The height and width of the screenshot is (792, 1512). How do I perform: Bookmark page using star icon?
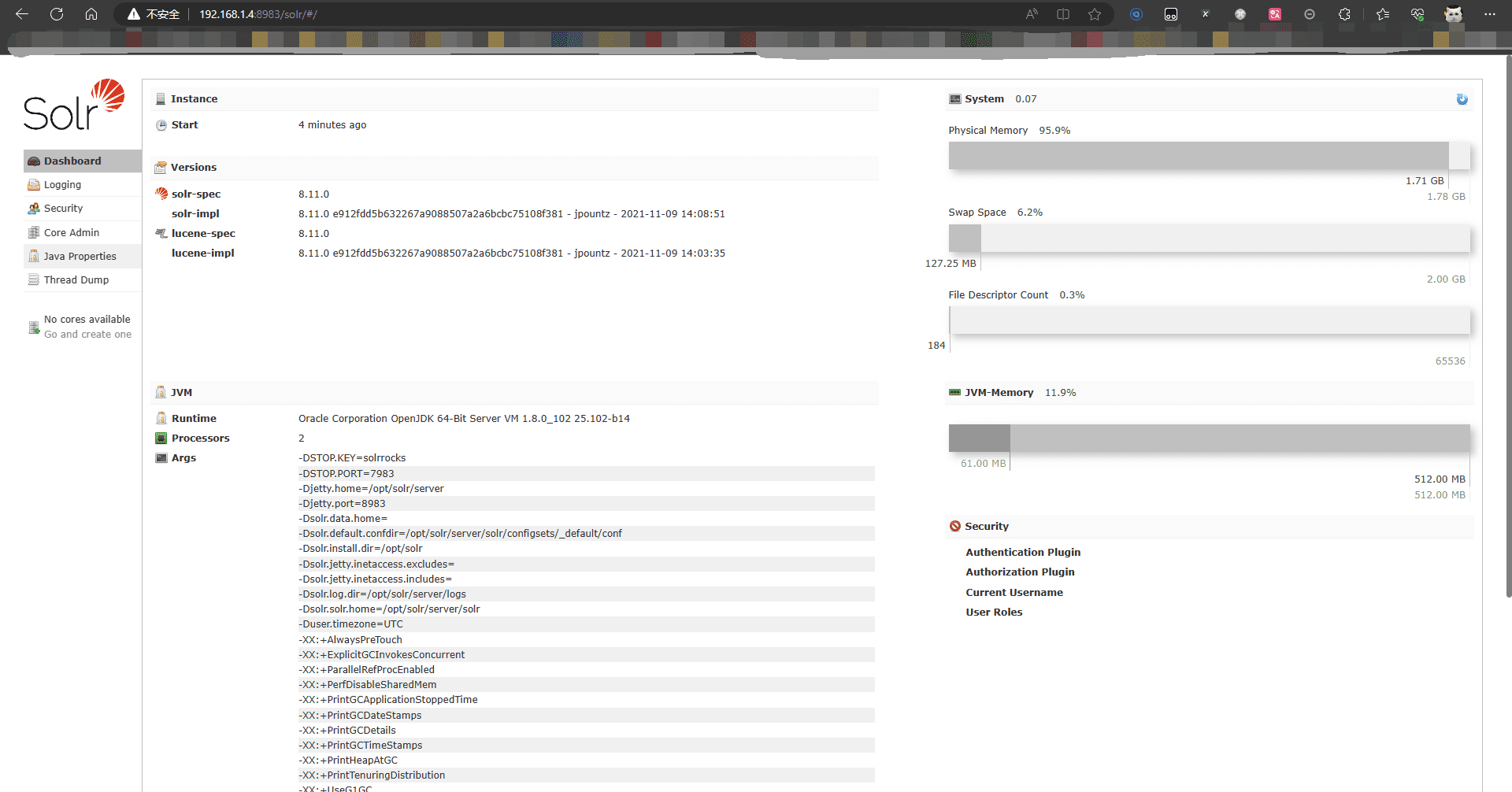coord(1095,14)
